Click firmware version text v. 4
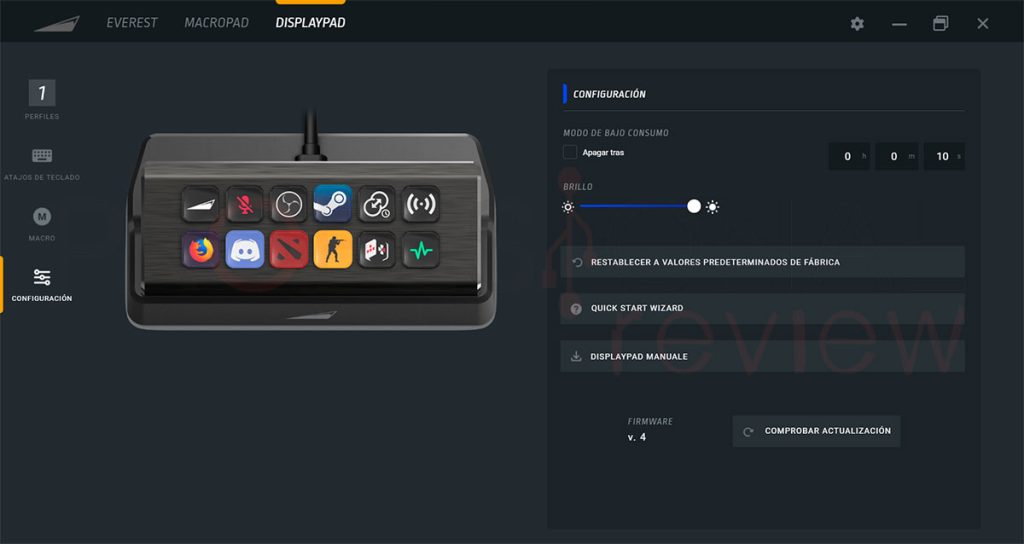The width and height of the screenshot is (1024, 544). pyautogui.click(x=637, y=437)
